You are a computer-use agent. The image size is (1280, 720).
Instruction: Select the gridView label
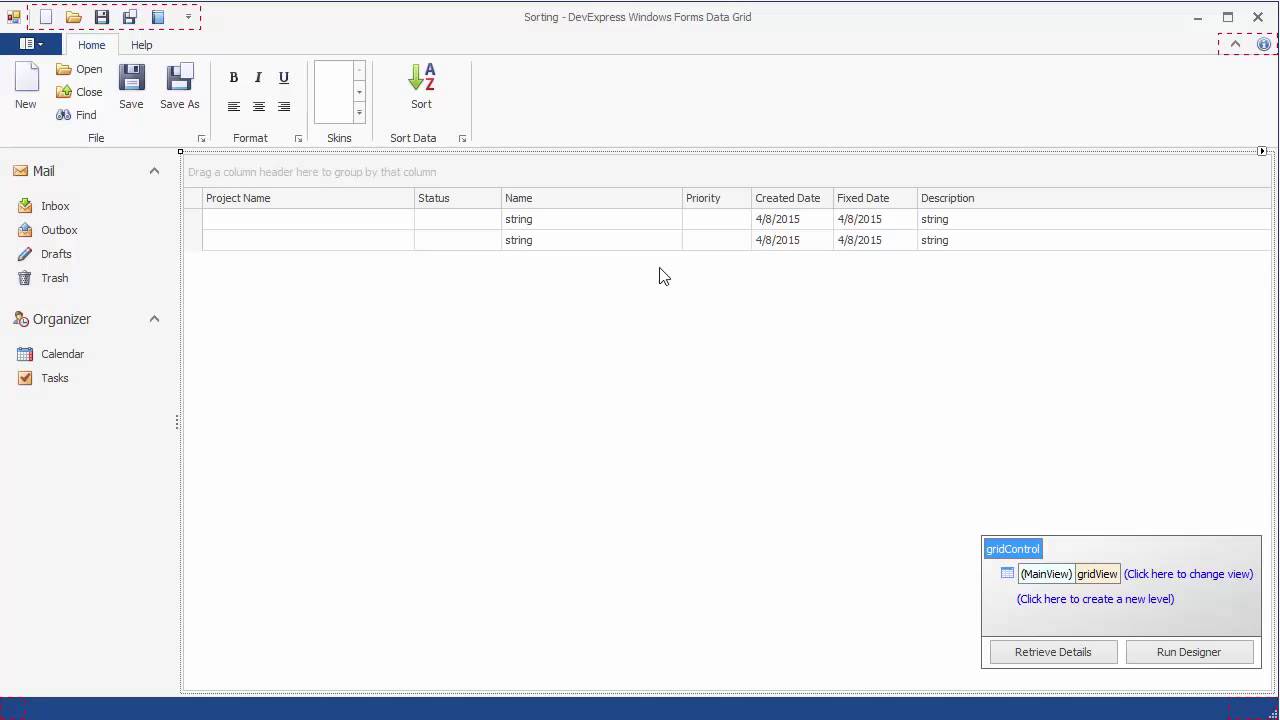[1097, 574]
